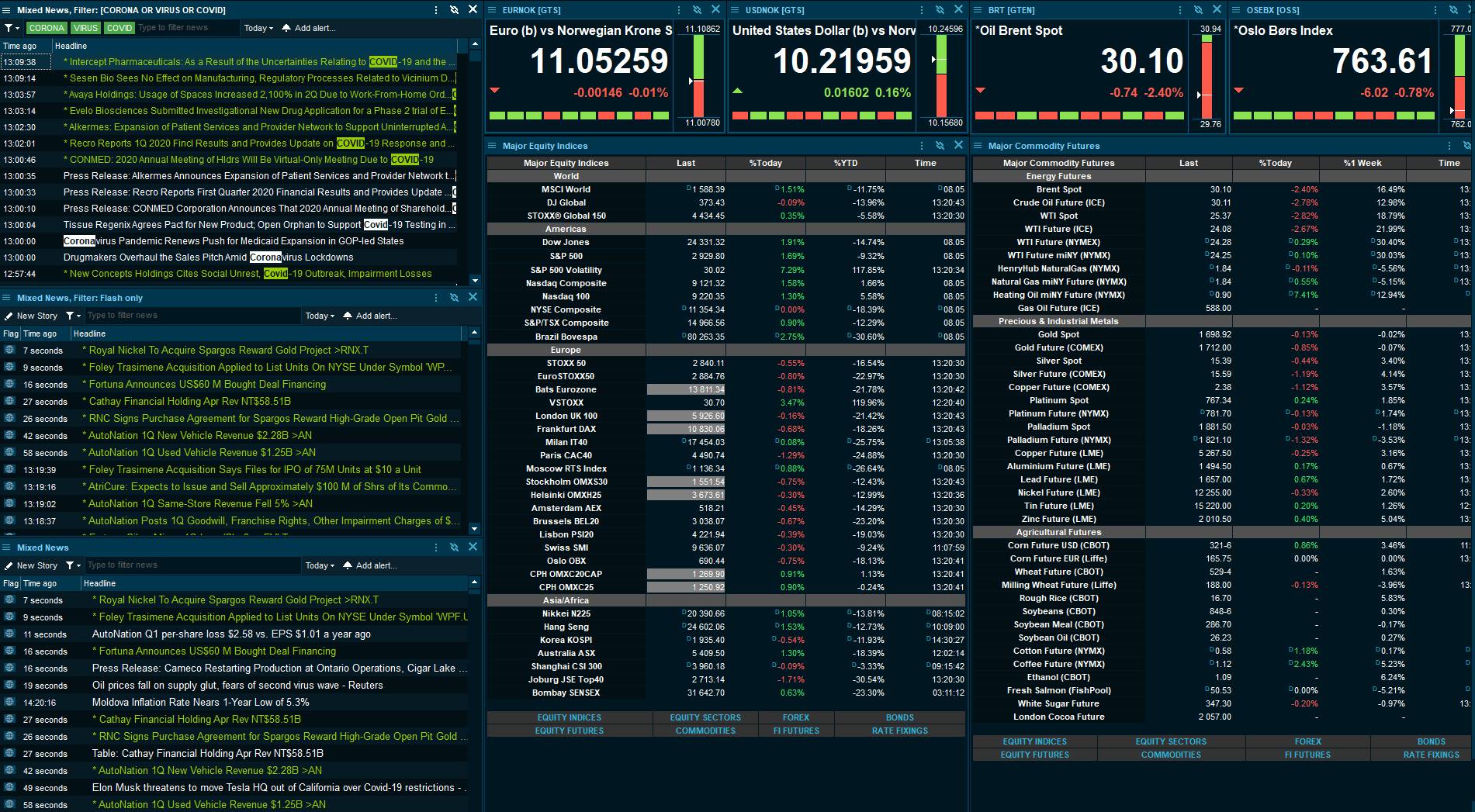Image resolution: width=1475 pixels, height=812 pixels.
Task: Open EQUITY FUTURES tab under Major Commodity Futures
Action: 1035,755
